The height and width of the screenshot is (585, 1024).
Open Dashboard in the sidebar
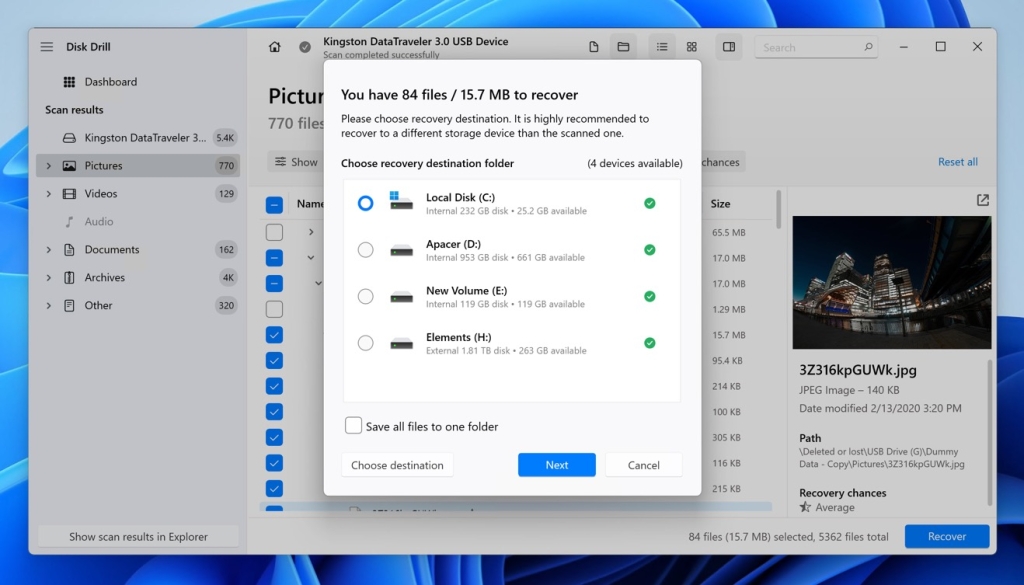111,82
